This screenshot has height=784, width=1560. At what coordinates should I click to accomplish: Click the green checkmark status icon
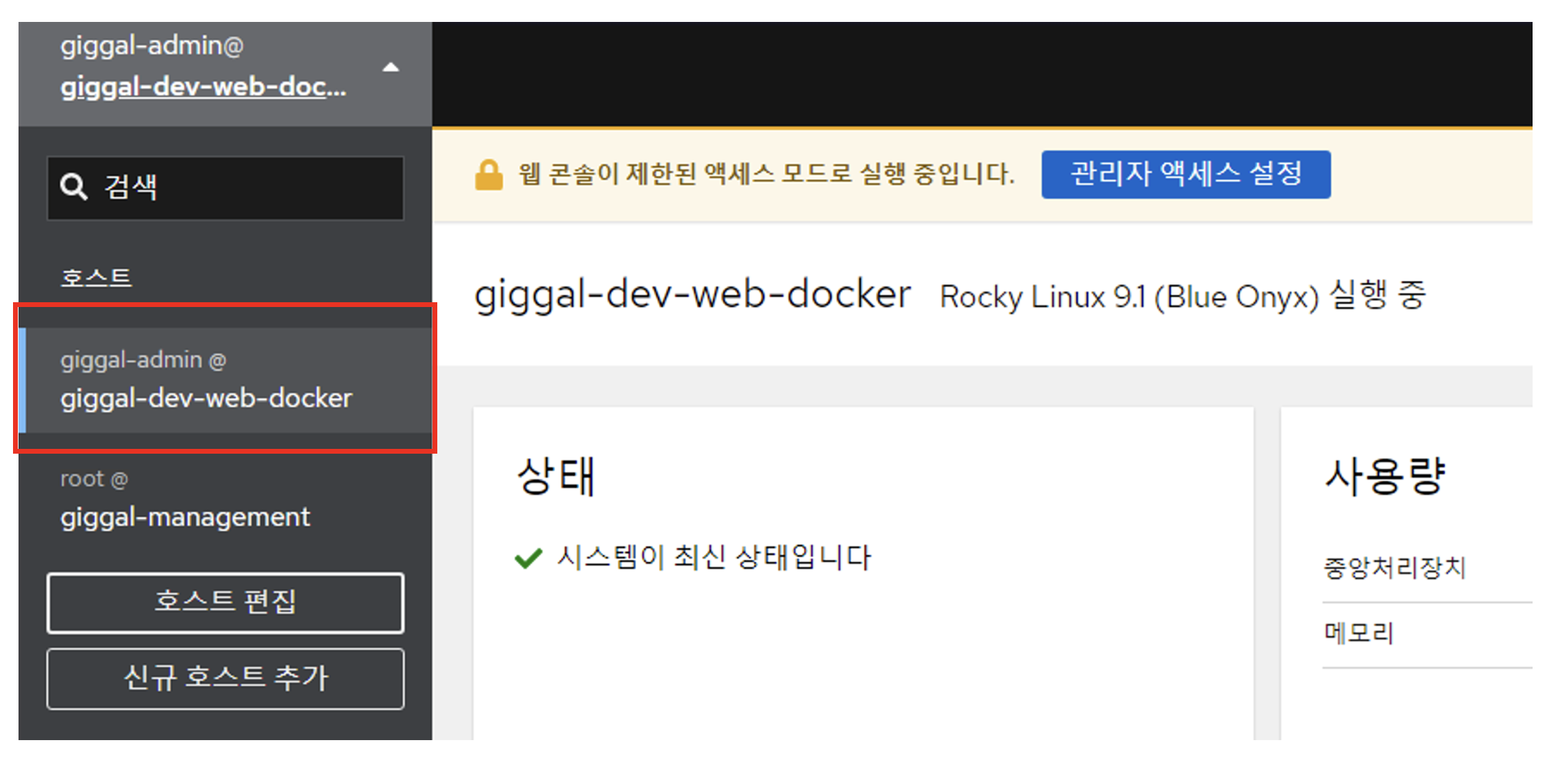pyautogui.click(x=528, y=558)
